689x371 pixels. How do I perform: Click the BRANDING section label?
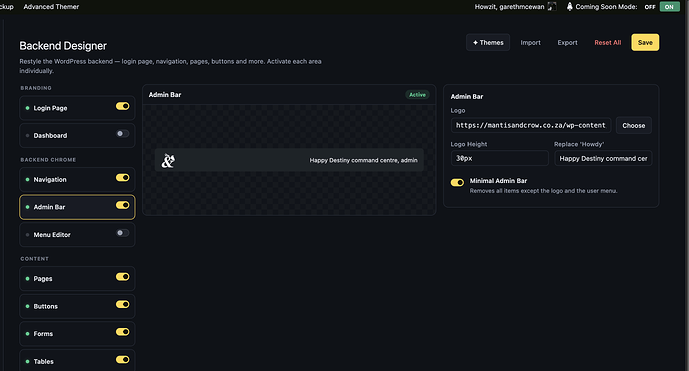(36, 88)
